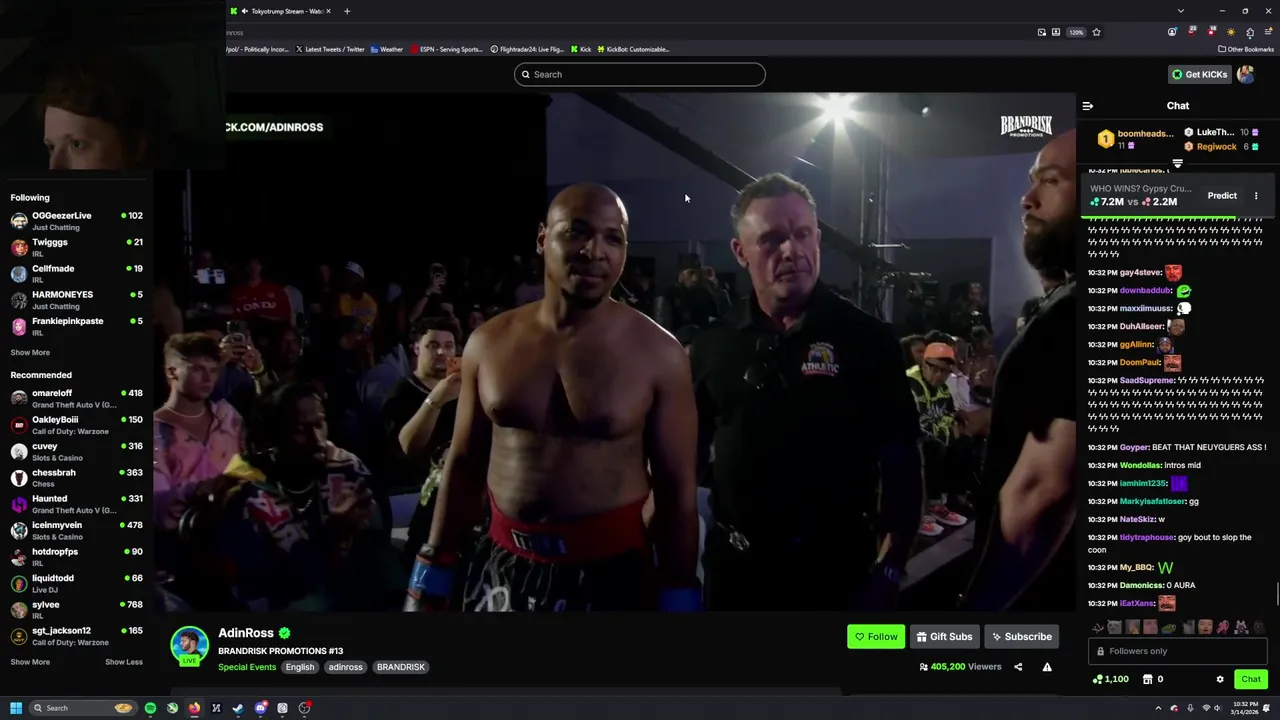
Task: Click the adinross tag
Action: click(x=346, y=667)
